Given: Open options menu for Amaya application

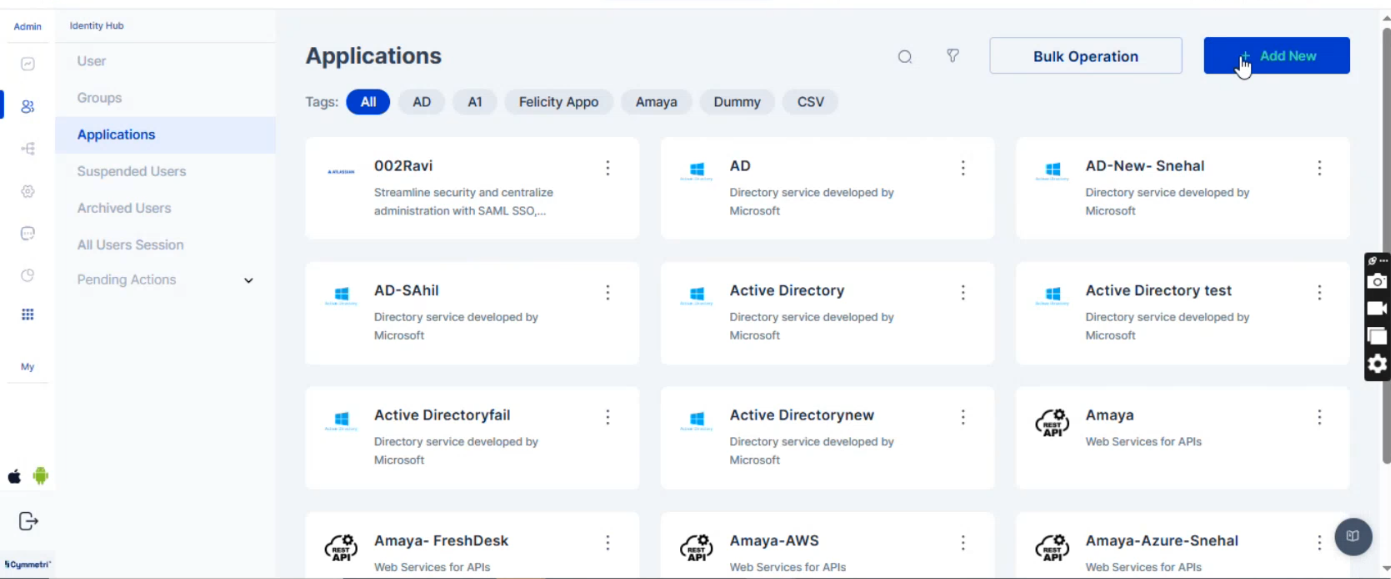Looking at the screenshot, I should point(1319,417).
